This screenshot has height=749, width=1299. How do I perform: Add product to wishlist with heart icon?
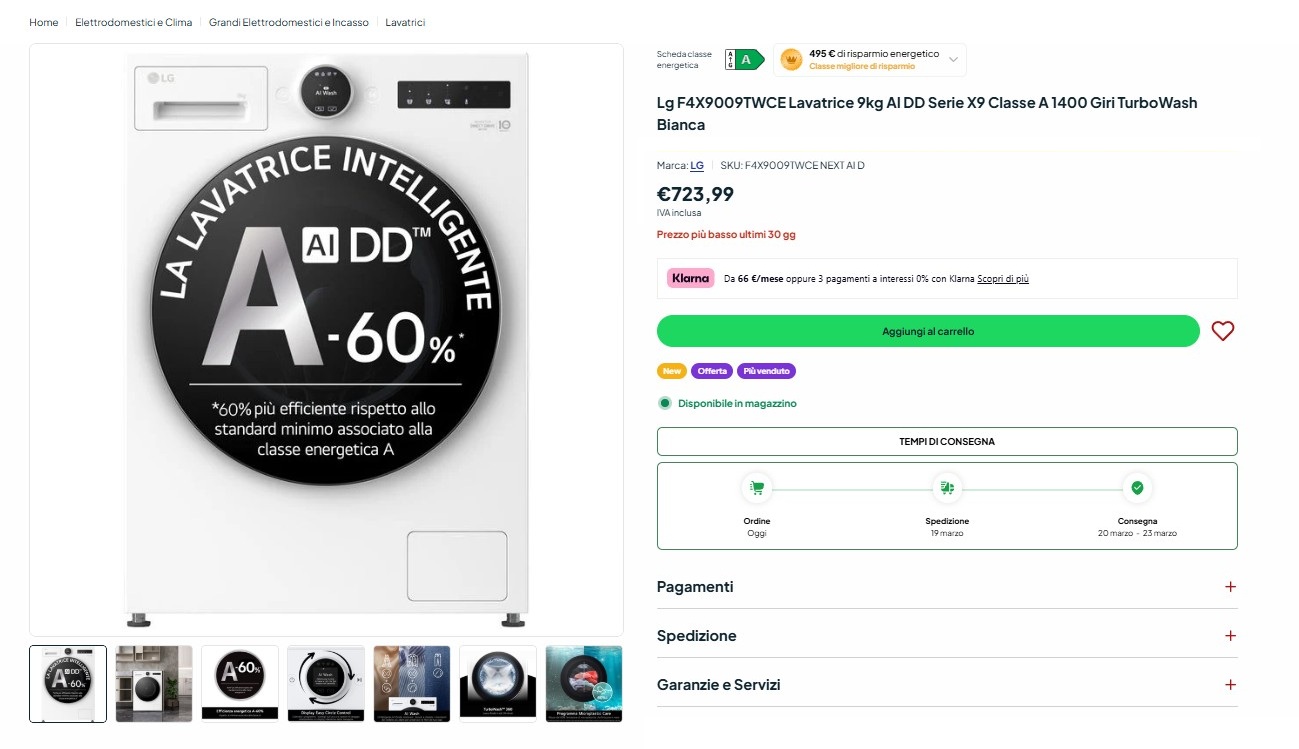pyautogui.click(x=1222, y=331)
